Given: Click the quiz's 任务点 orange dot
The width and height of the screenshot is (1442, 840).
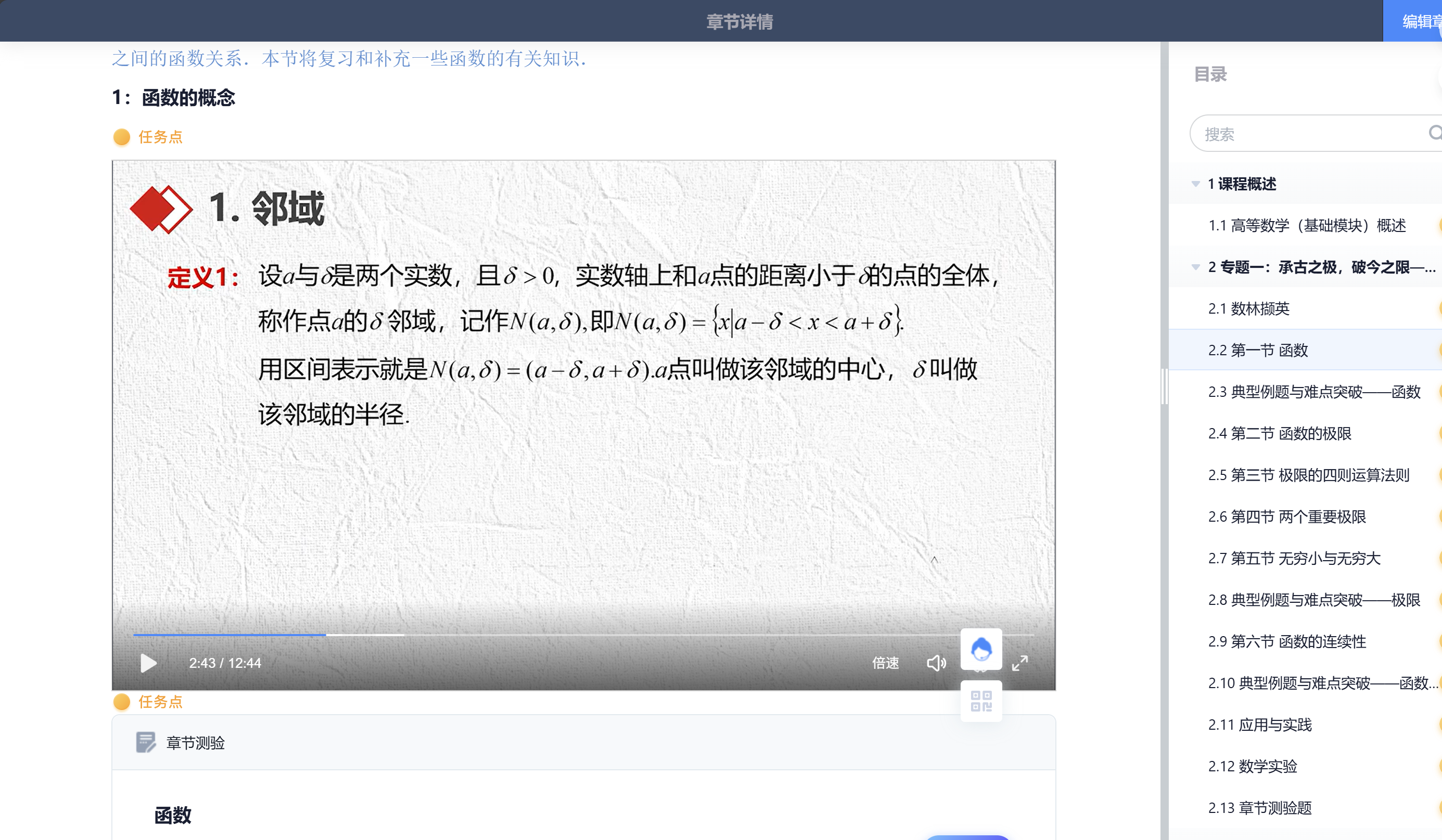Looking at the screenshot, I should point(121,702).
